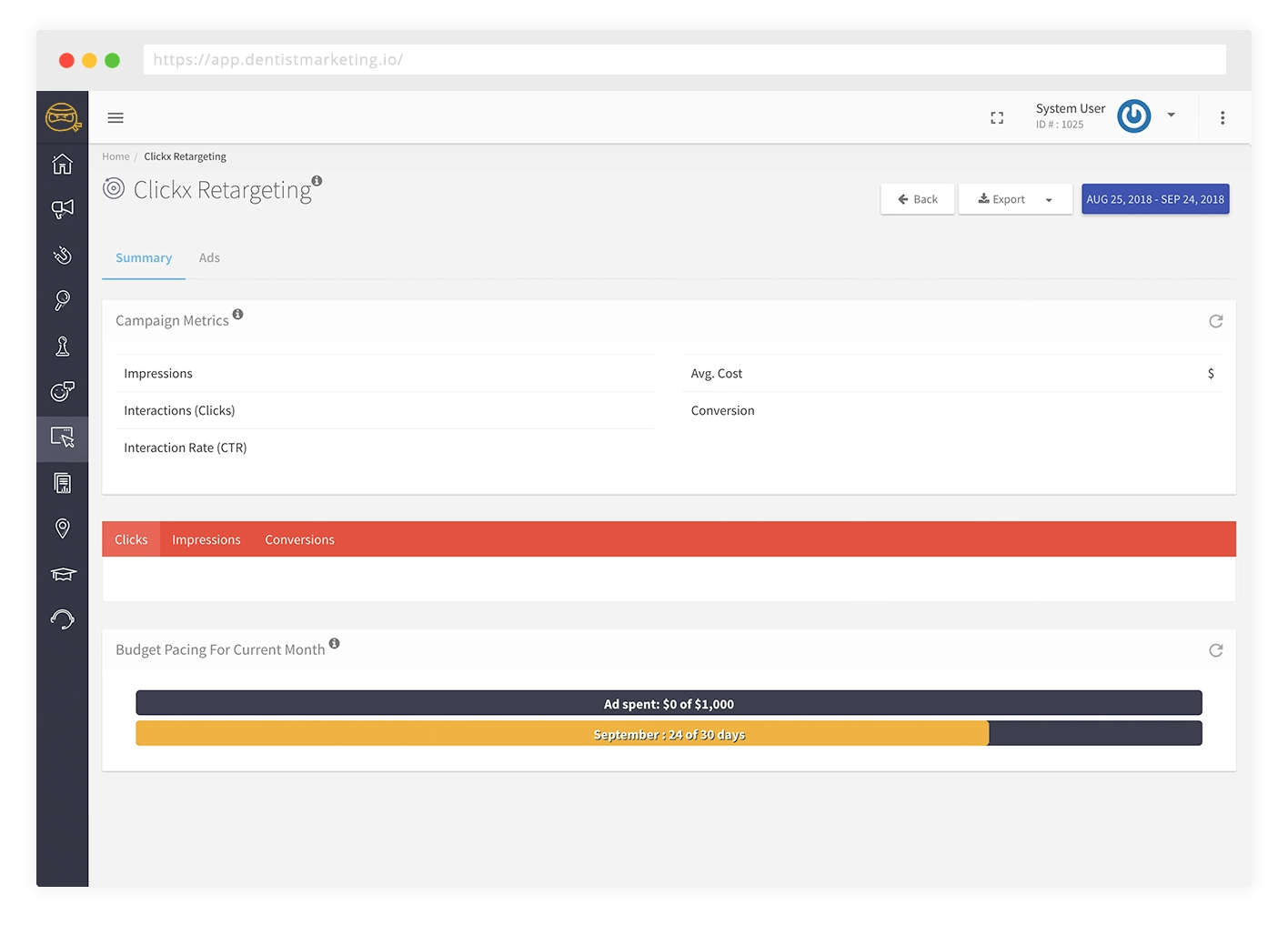Select the Impressions chart tab
This screenshot has height=925, width=1288.
[206, 539]
